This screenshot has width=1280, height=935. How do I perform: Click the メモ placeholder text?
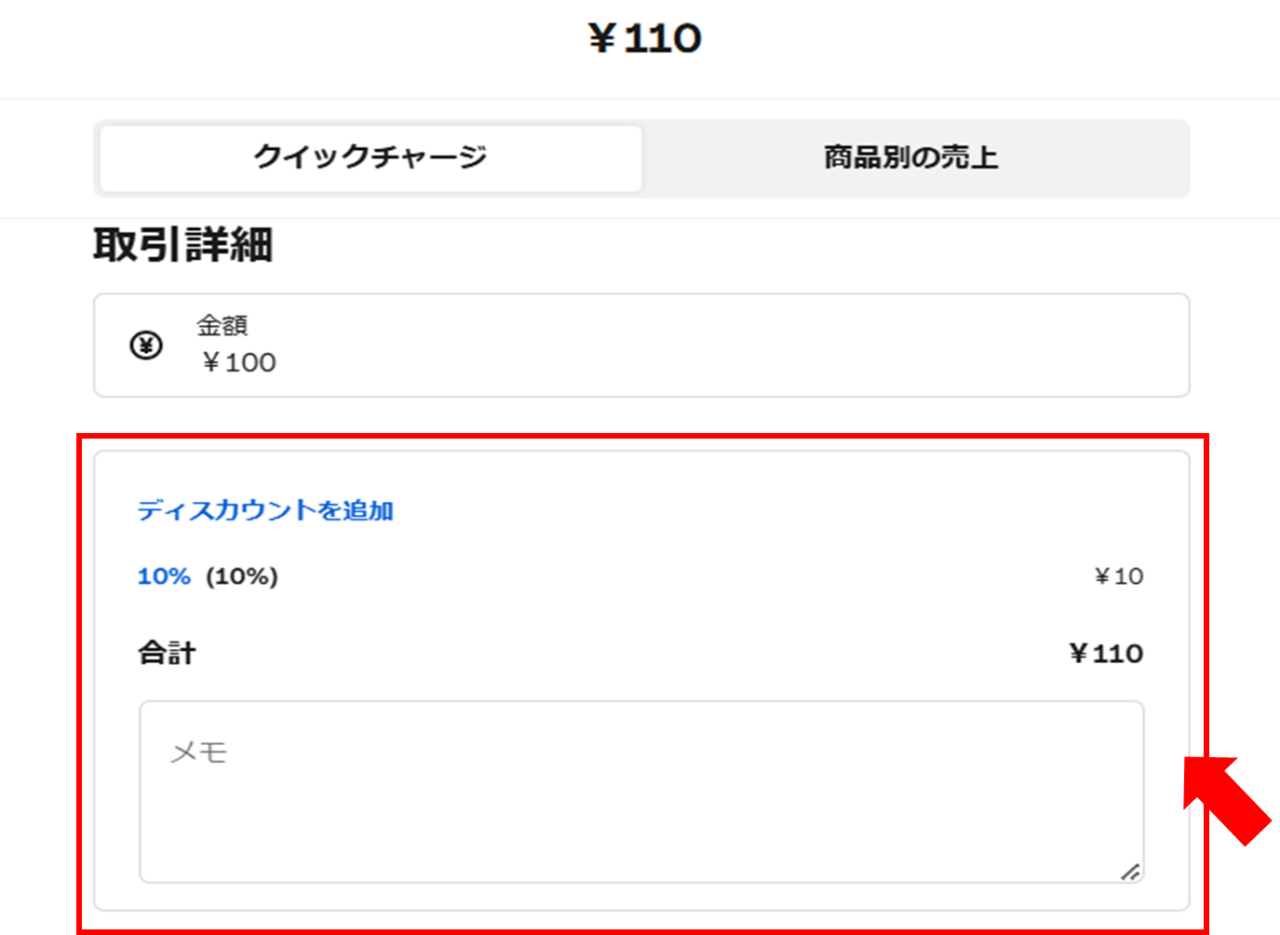click(199, 752)
